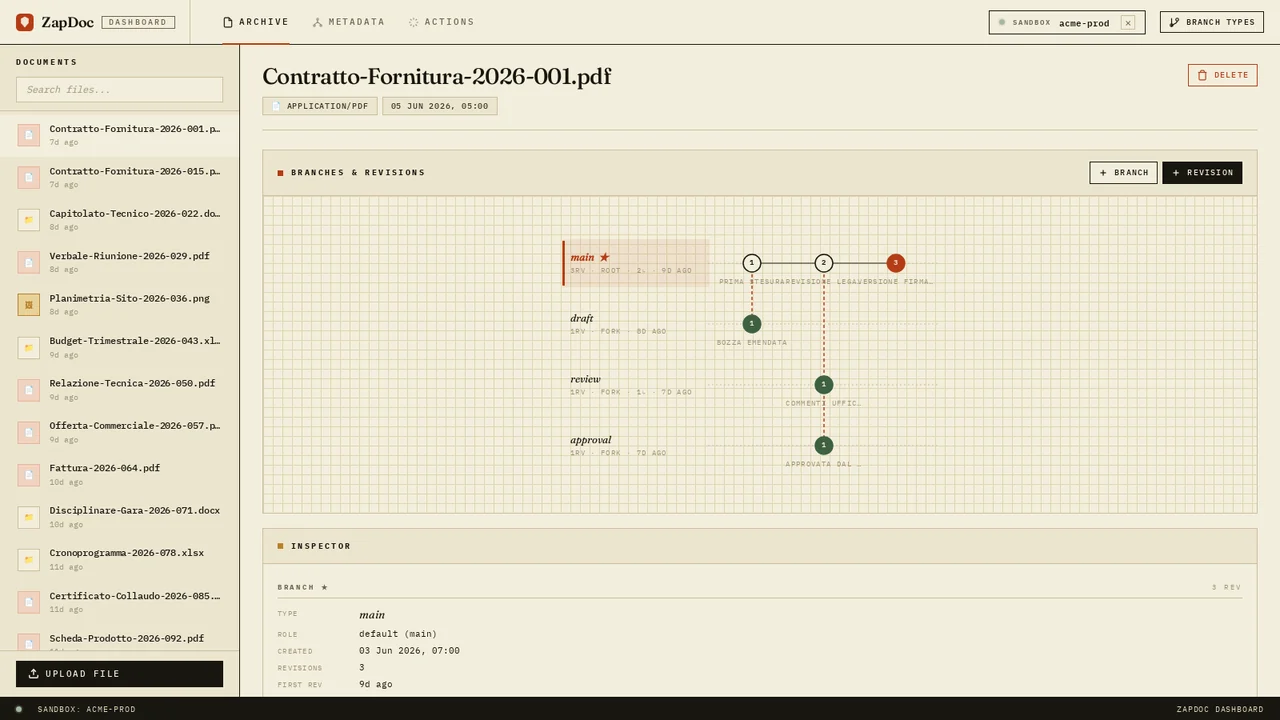Click file icon of Certificato-Collaudo-2026-085
The image size is (1280, 720).
pyautogui.click(x=29, y=601)
